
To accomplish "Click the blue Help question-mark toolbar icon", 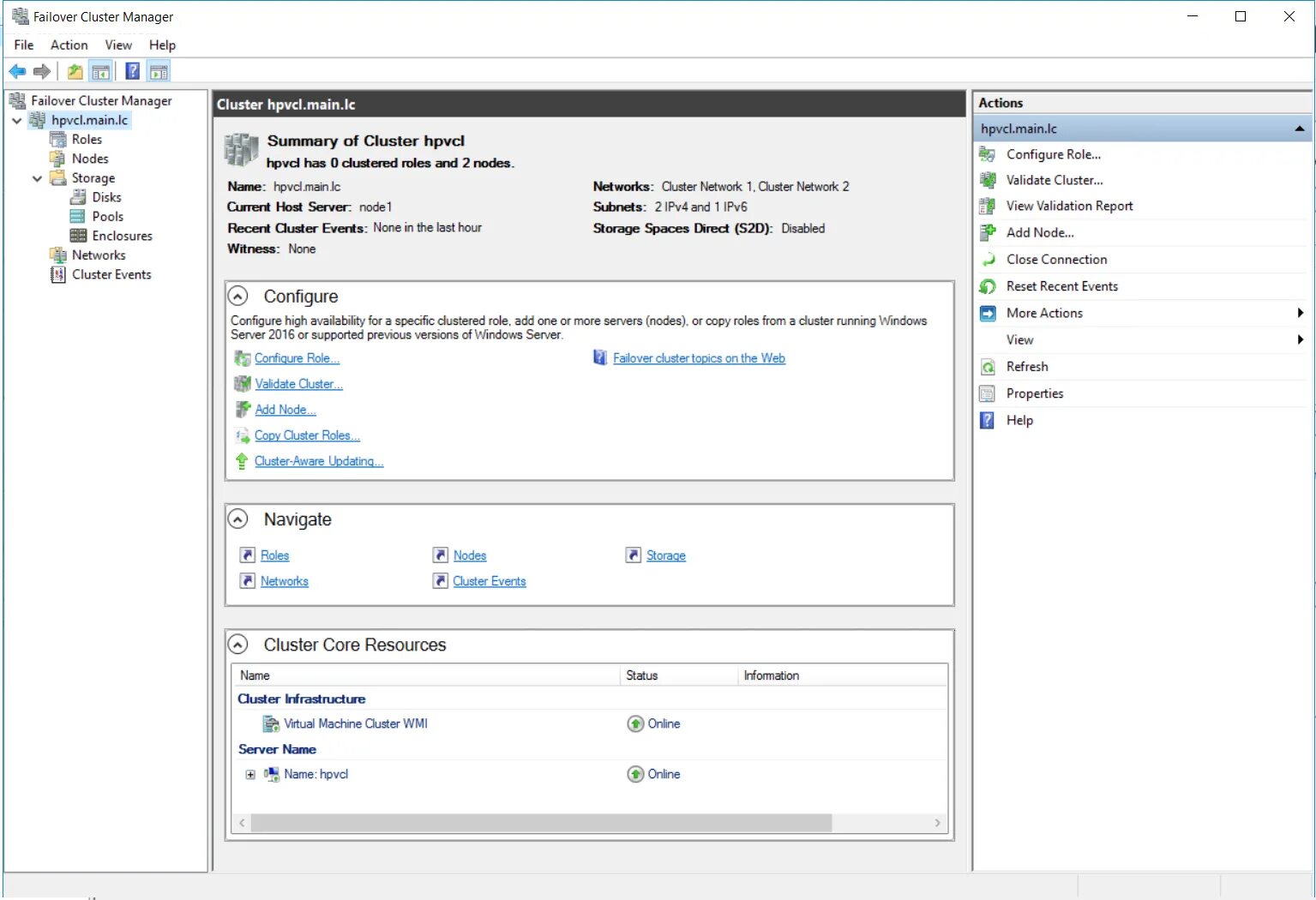I will pyautogui.click(x=133, y=71).
